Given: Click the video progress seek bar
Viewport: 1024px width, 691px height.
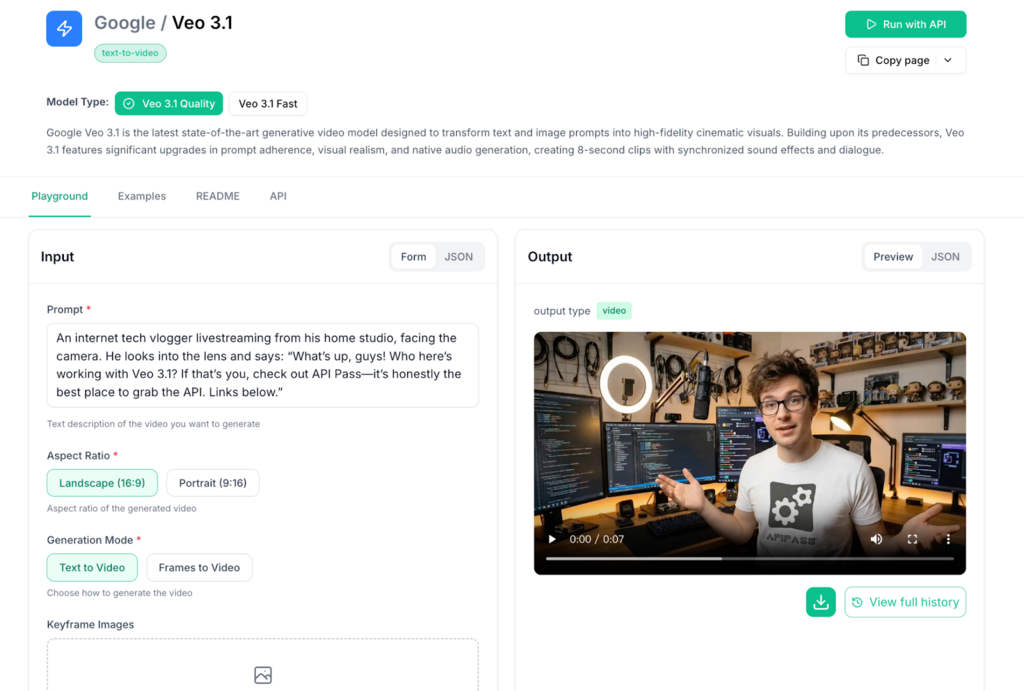Looking at the screenshot, I should [x=750, y=559].
